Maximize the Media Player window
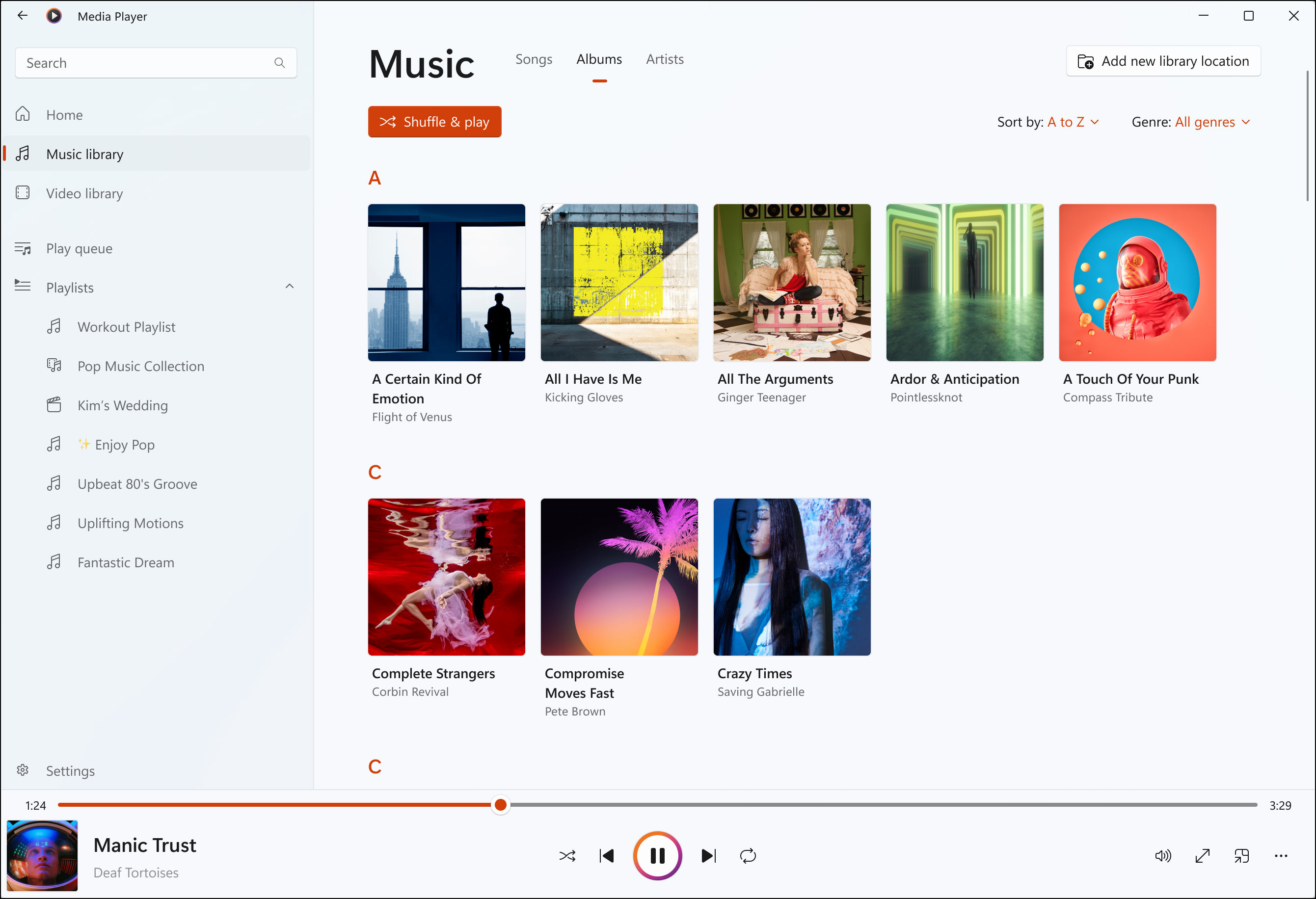The image size is (1316, 899). 1249,16
